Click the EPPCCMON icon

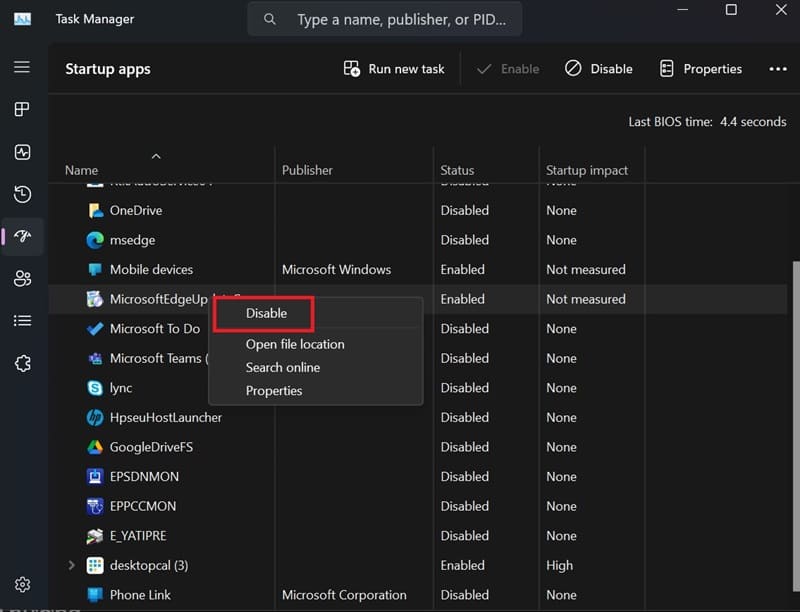95,506
